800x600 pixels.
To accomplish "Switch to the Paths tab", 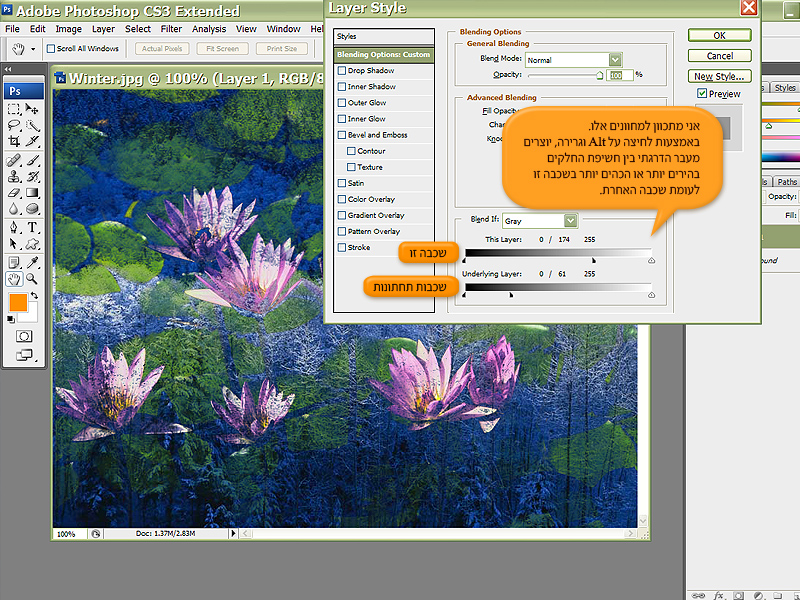I will [787, 182].
